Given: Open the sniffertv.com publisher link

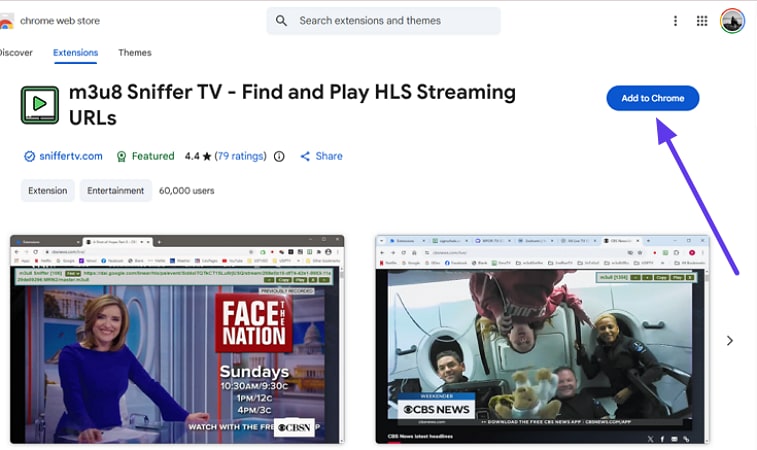Looking at the screenshot, I should coord(71,156).
